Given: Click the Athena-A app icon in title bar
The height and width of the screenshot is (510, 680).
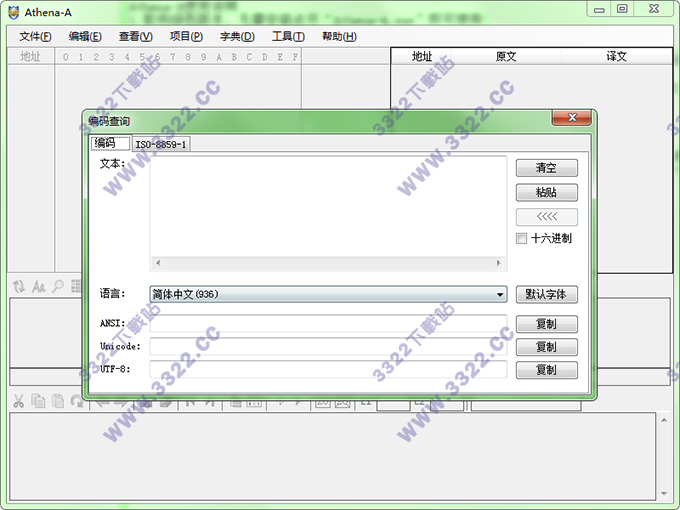Looking at the screenshot, I should click(x=14, y=13).
